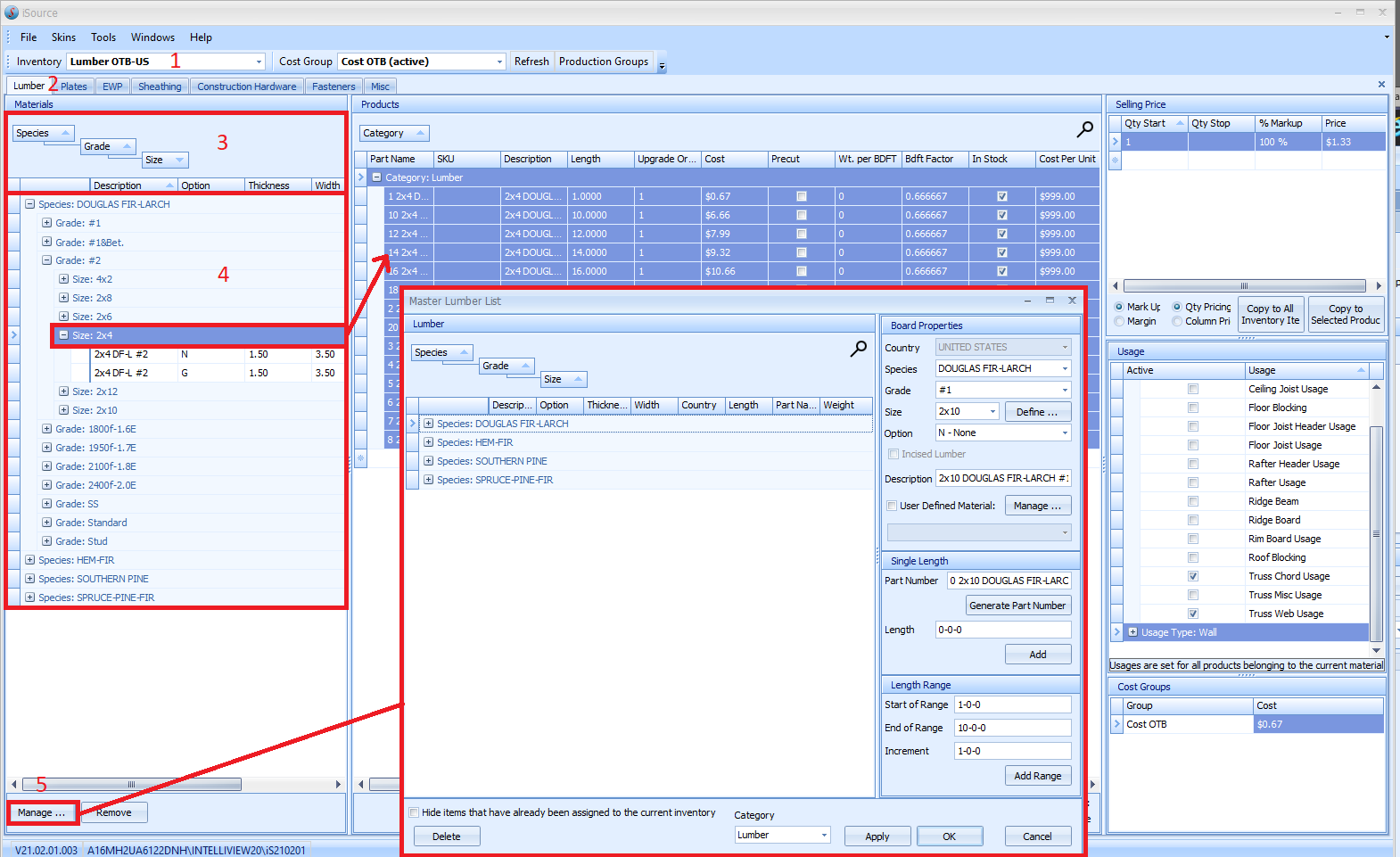Click the Species sort arrow in Materials panel
The width and height of the screenshot is (1400, 857).
[65, 133]
